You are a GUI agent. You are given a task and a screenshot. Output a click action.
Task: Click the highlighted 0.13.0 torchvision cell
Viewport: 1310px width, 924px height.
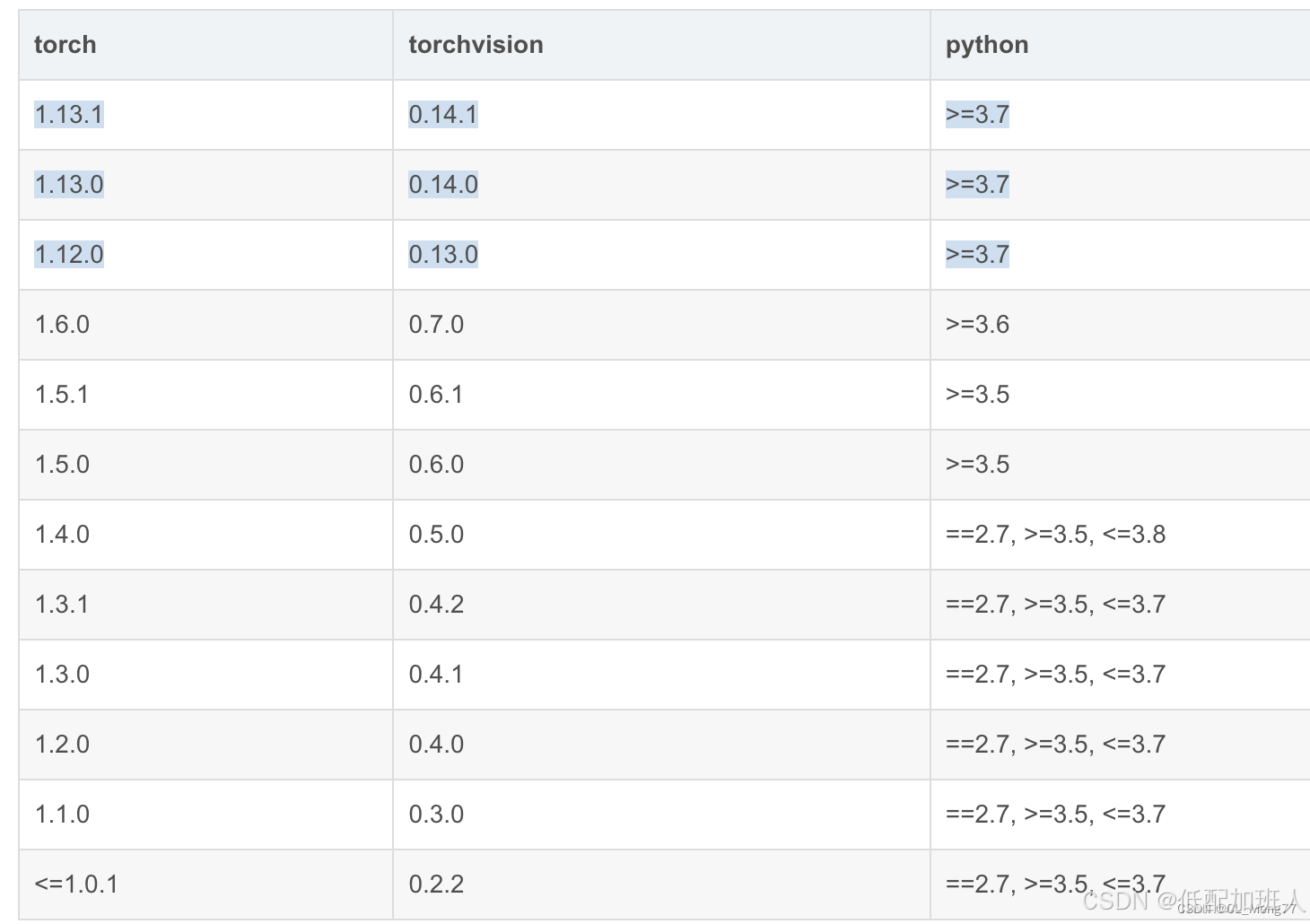[442, 254]
